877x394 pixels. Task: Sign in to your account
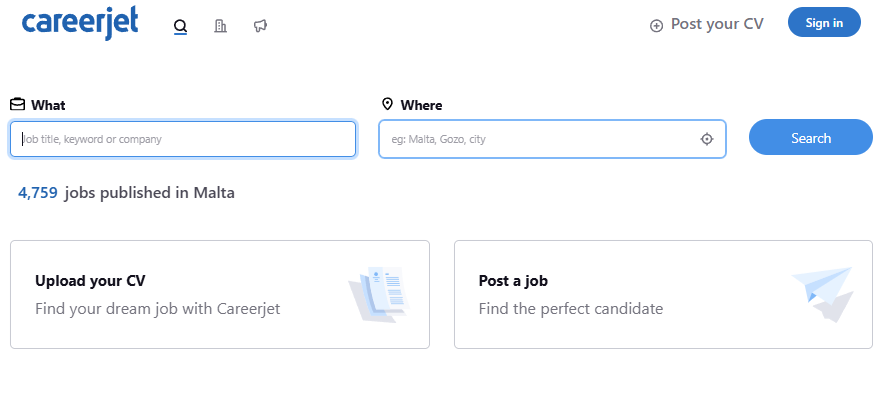[824, 22]
